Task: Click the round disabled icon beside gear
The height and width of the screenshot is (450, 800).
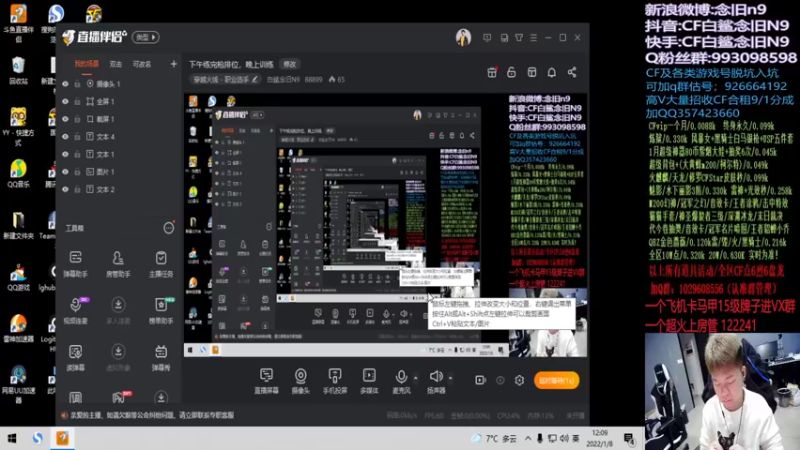Action: 500,380
